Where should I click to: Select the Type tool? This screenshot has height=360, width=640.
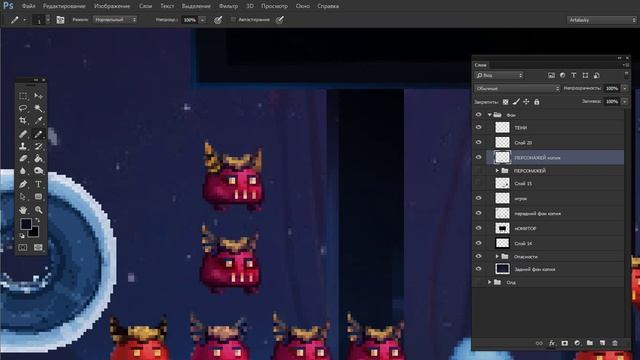click(38, 184)
